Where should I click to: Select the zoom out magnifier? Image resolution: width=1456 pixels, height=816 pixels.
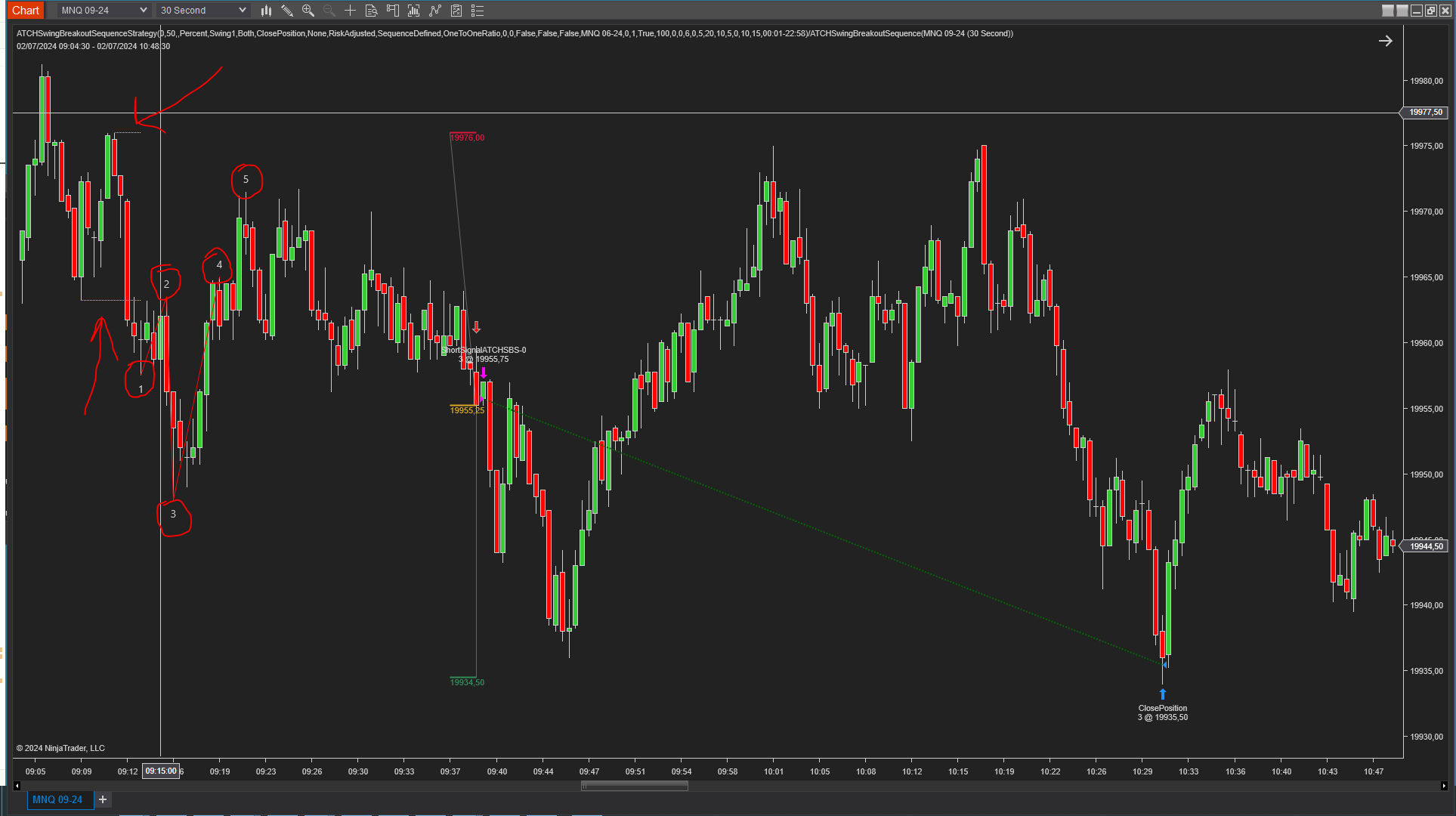tap(329, 11)
